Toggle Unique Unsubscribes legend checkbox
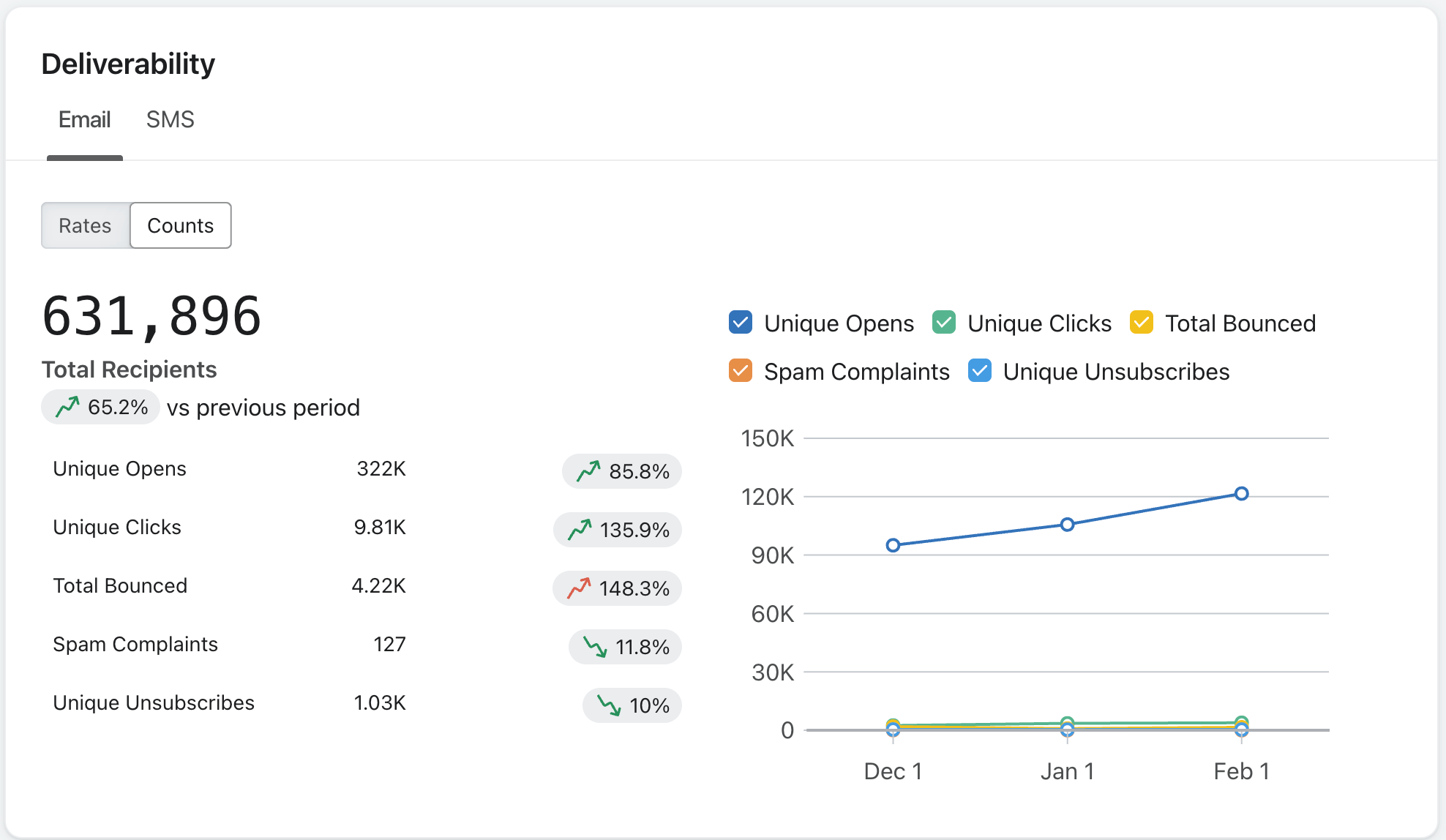This screenshot has height=840, width=1446. click(x=980, y=371)
